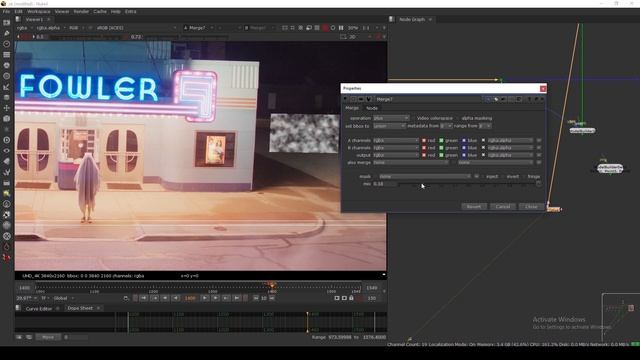Open the metadata from dropdown
Screen dimensions: 640x360
(x=446, y=126)
